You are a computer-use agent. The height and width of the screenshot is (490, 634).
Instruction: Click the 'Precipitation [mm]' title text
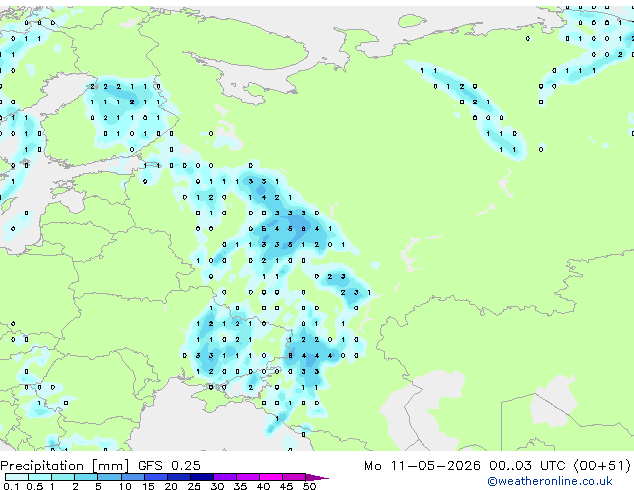pos(65,466)
